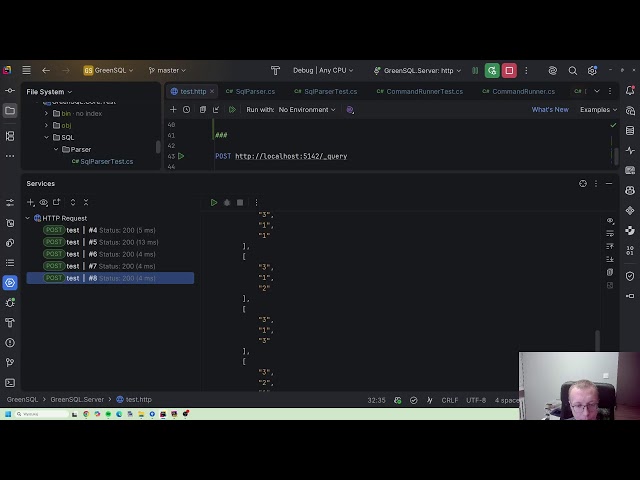Rerun the selected HTTP request in Services

click(214, 202)
